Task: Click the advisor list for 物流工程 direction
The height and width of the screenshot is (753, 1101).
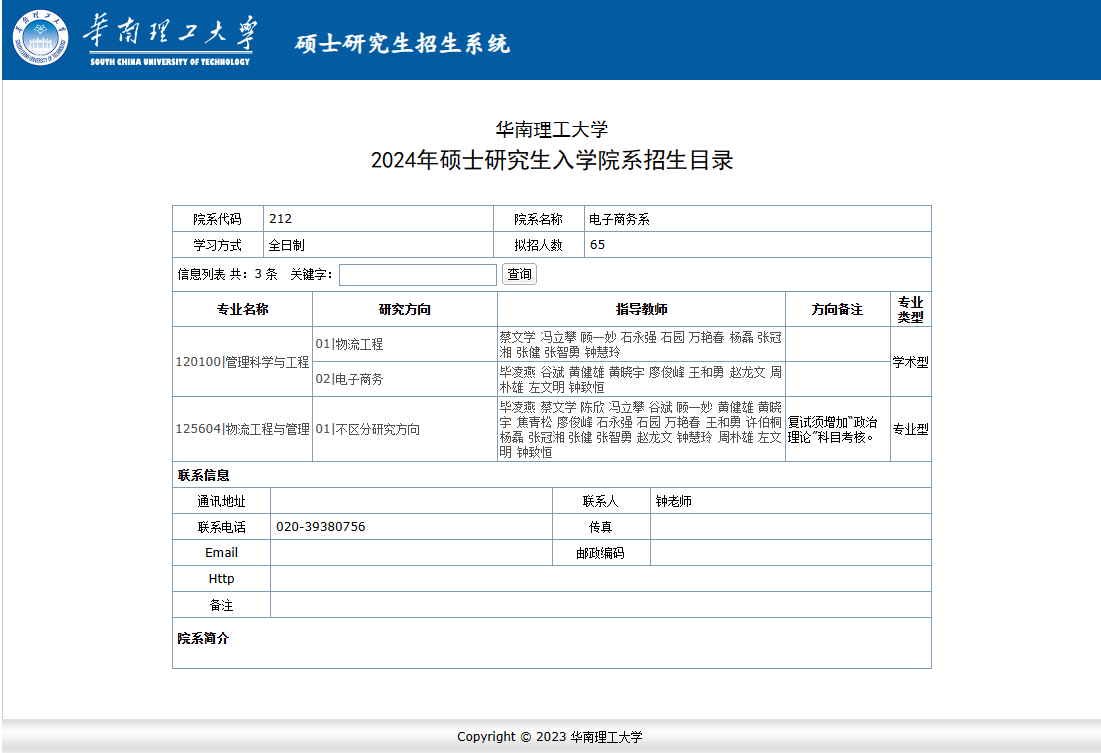Action: tap(641, 344)
